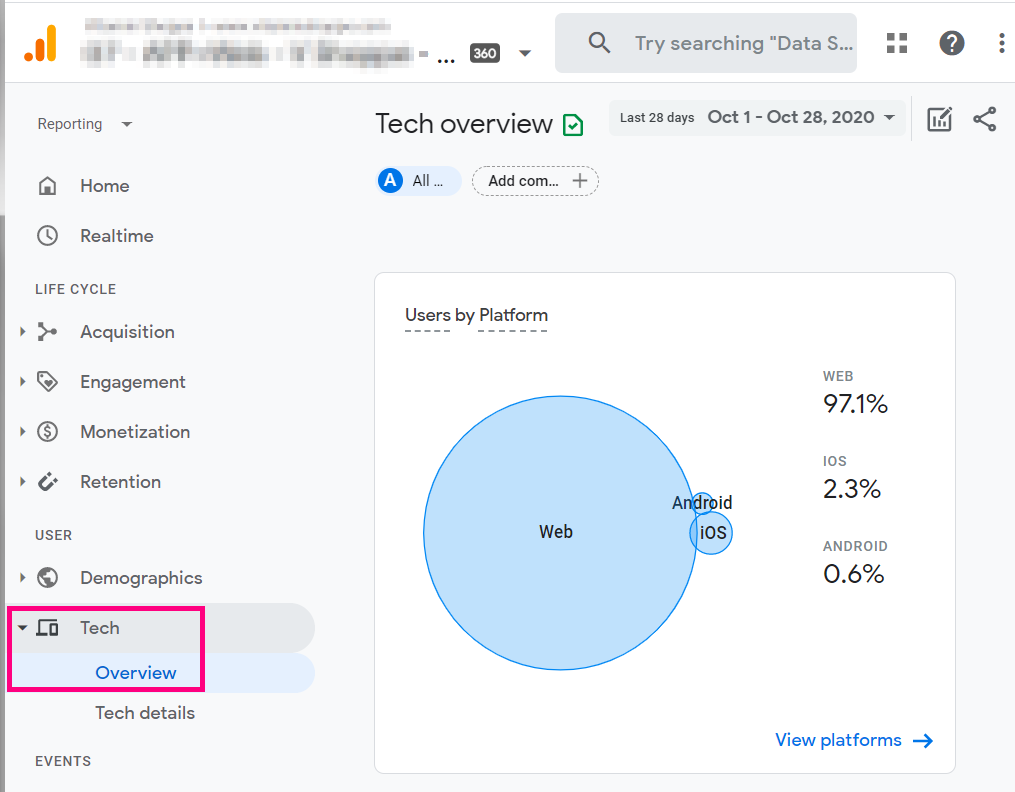
Task: Open the Reporting dropdown
Action: 84,124
